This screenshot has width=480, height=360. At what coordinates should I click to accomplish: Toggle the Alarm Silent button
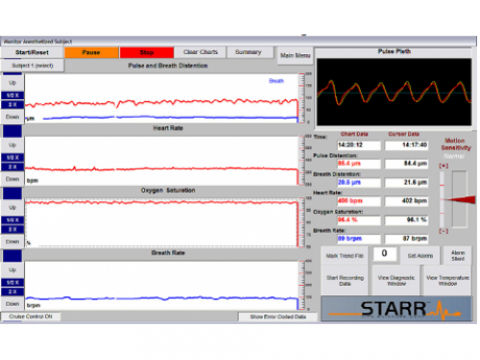coord(458,256)
